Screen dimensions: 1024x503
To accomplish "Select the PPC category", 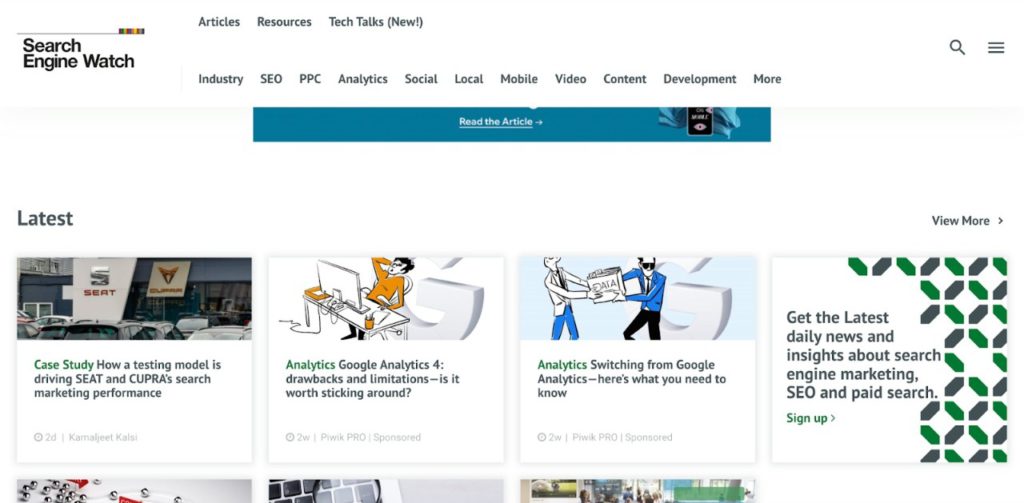I will tap(310, 79).
